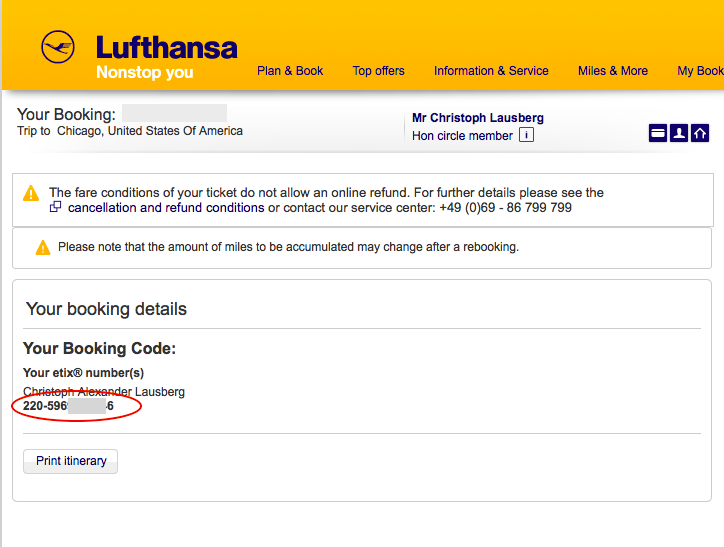Click the info icon beside Hon circle member
Viewport: 724px width, 547px height.
526,135
